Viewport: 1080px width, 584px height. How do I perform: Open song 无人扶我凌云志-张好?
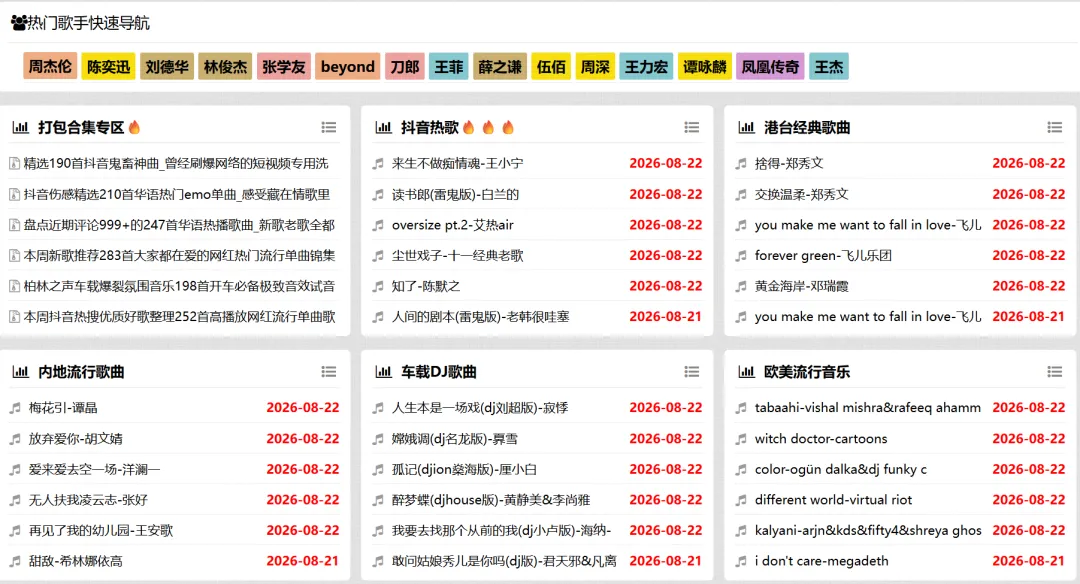coord(88,500)
